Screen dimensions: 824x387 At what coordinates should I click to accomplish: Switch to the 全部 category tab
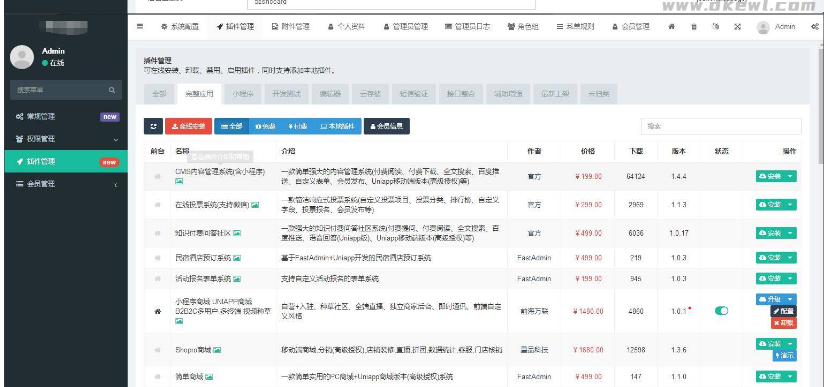tap(159, 94)
